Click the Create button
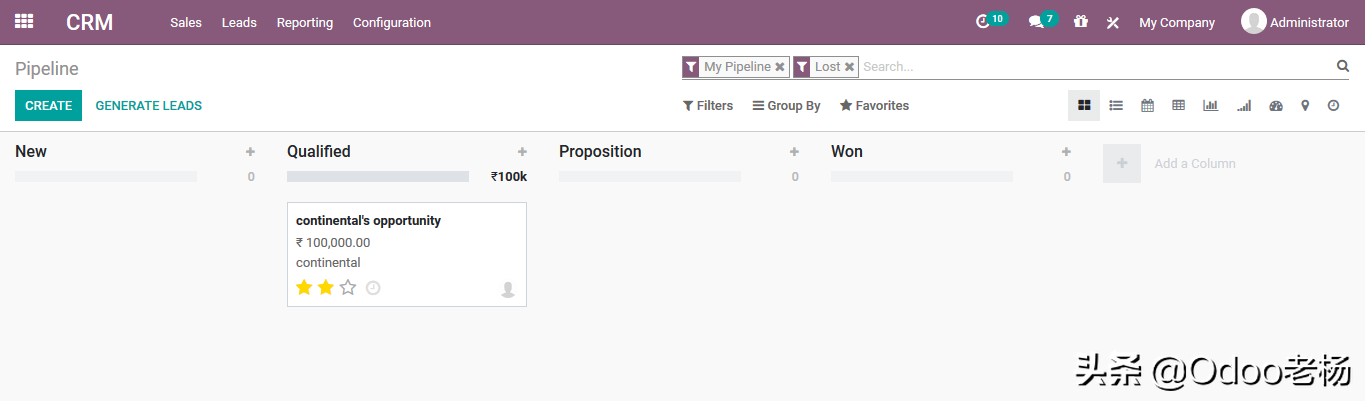 tap(48, 106)
